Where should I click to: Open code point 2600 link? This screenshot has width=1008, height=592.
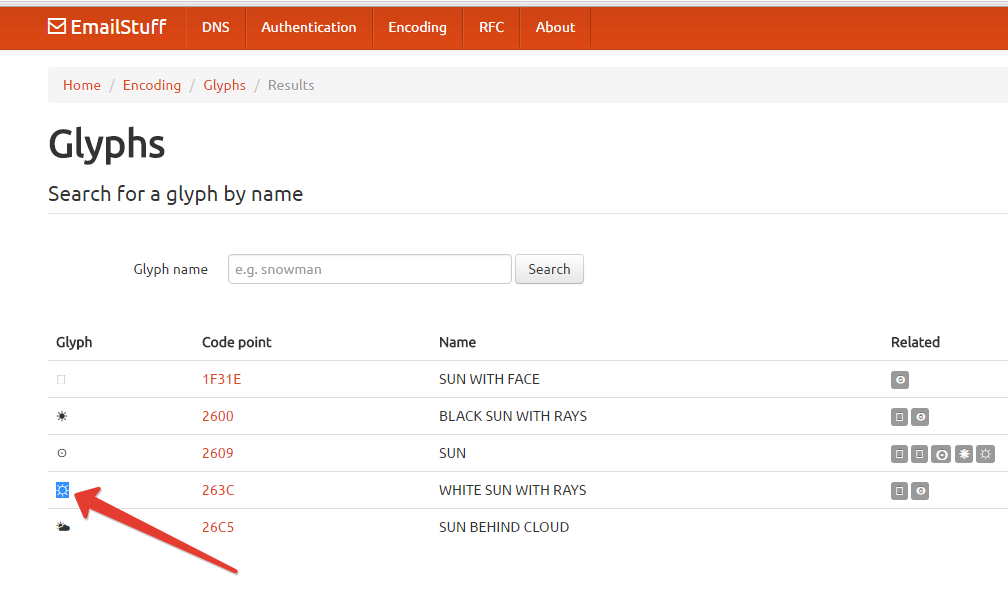coord(218,416)
